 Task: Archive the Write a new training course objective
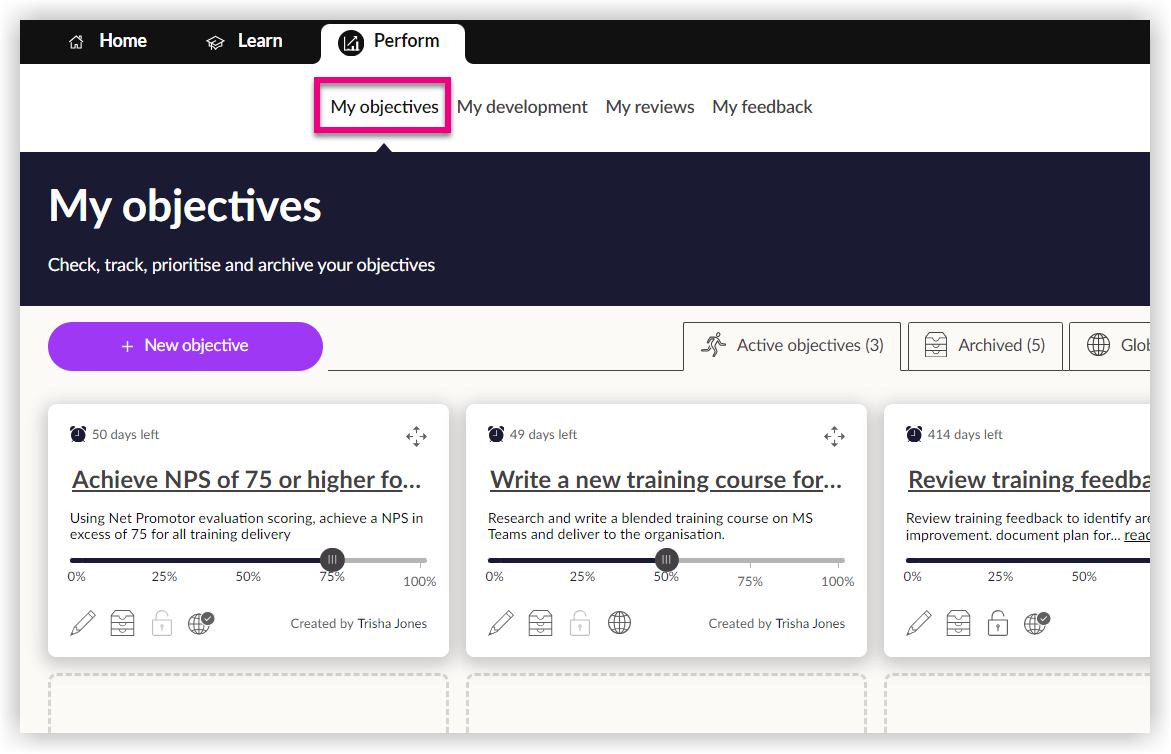pyautogui.click(x=540, y=623)
